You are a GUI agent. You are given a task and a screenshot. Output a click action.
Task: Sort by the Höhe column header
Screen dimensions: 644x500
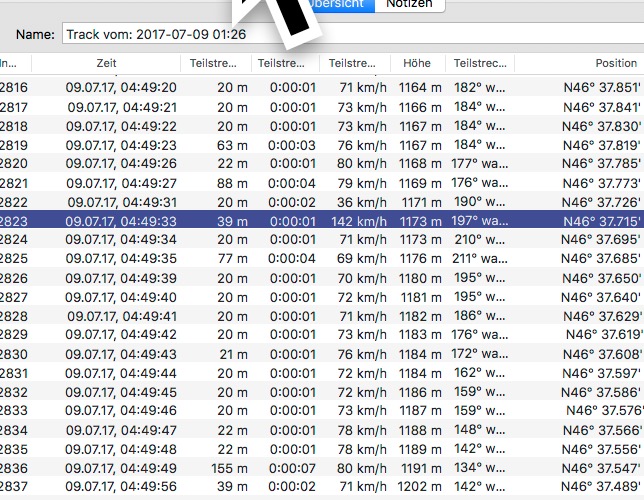click(x=417, y=63)
